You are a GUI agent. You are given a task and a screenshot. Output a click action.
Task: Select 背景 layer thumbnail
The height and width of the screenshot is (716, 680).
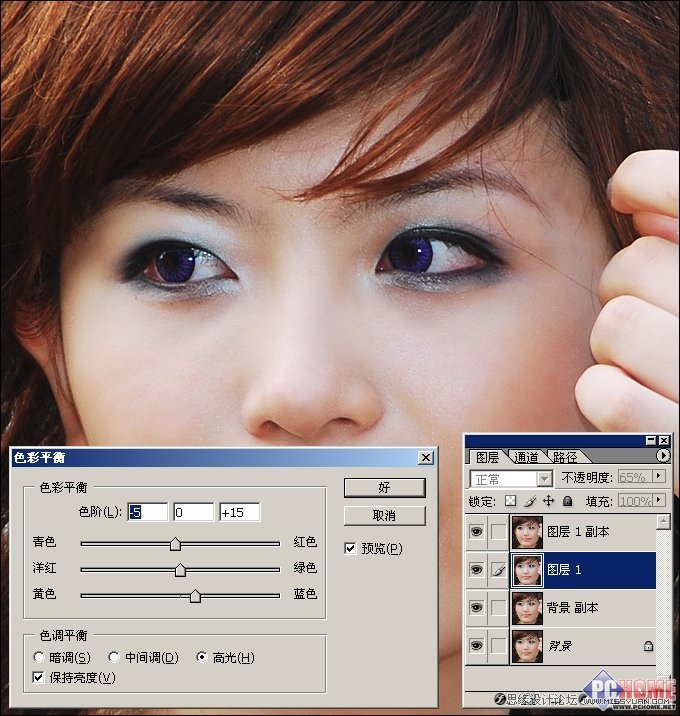tap(527, 646)
